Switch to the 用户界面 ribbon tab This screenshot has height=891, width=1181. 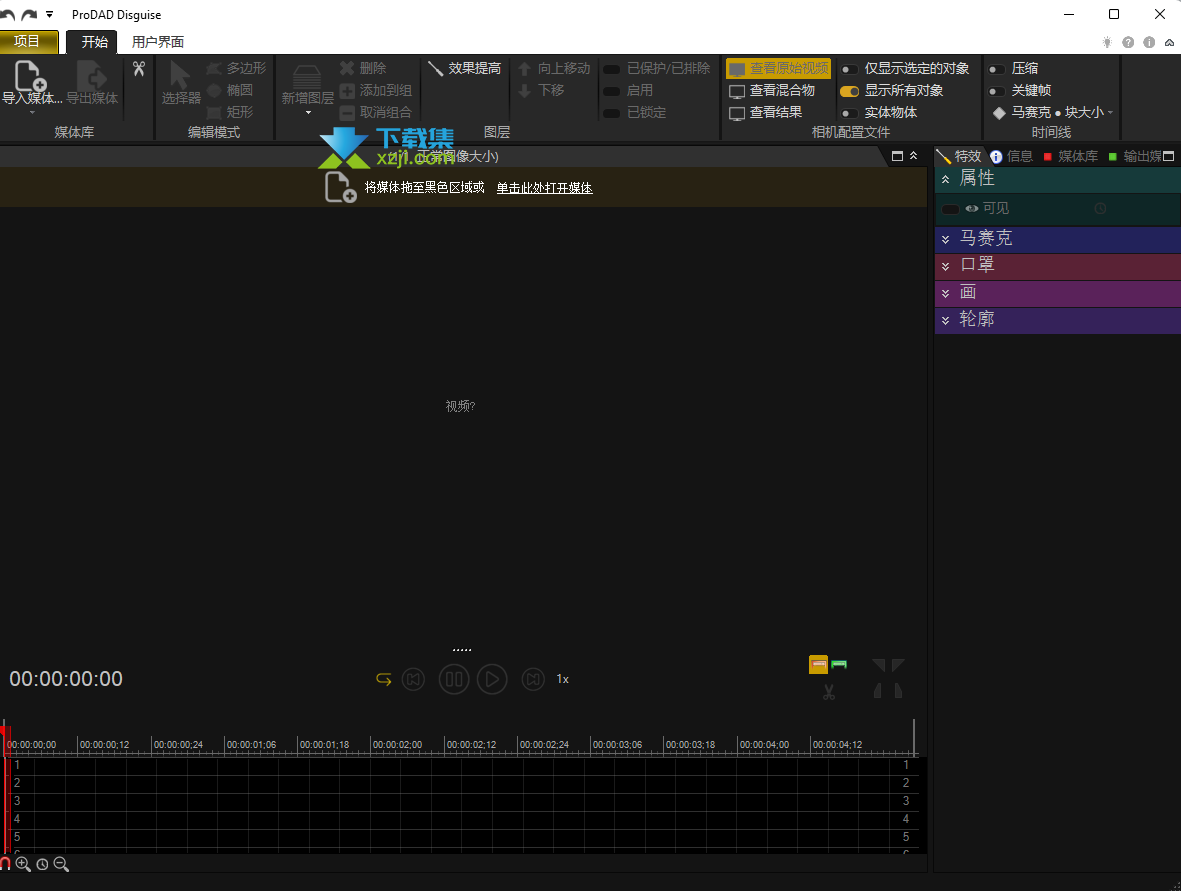[x=157, y=42]
